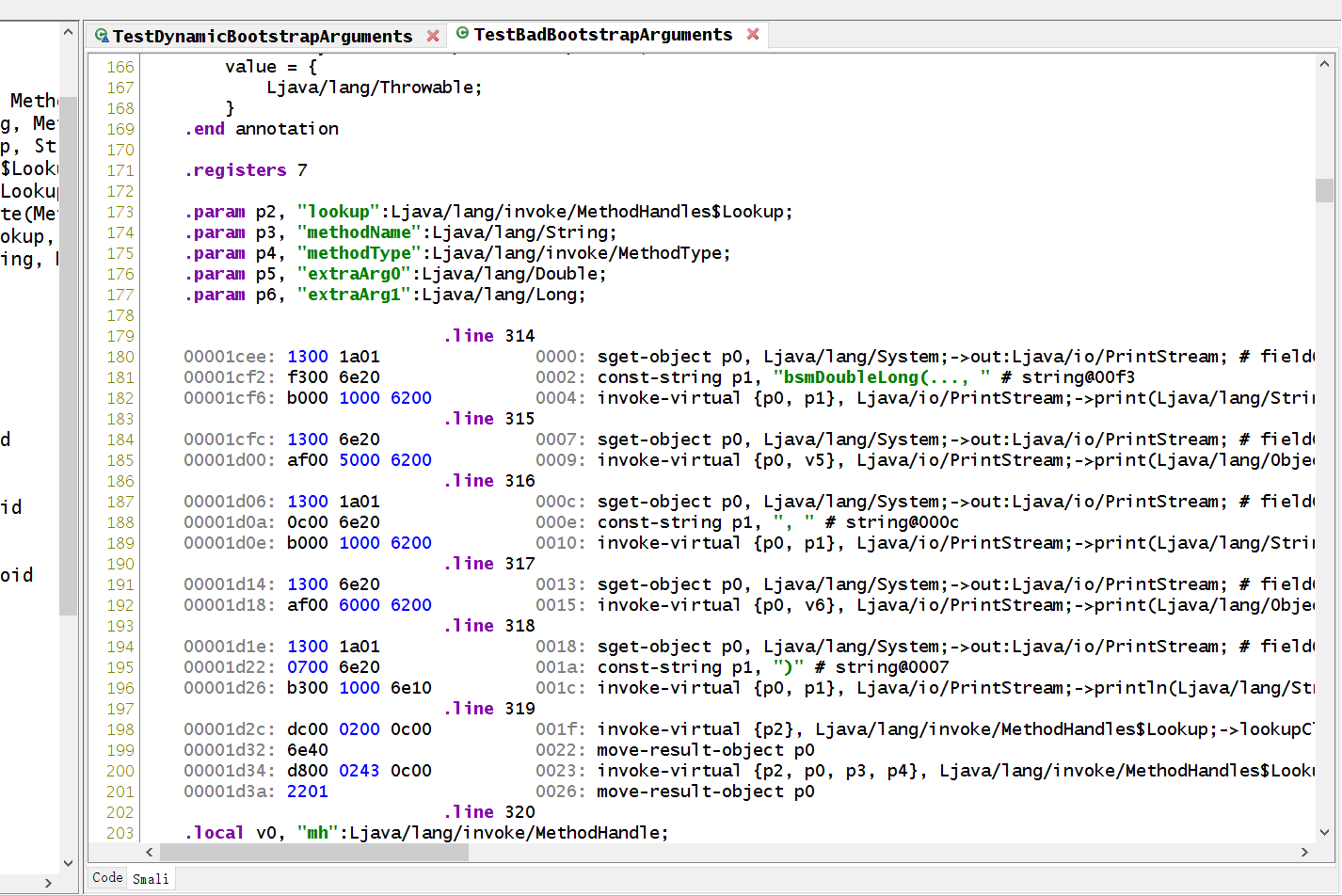Click the left panel scrollbar up arrow
This screenshot has width=1342, height=896.
pos(68,32)
